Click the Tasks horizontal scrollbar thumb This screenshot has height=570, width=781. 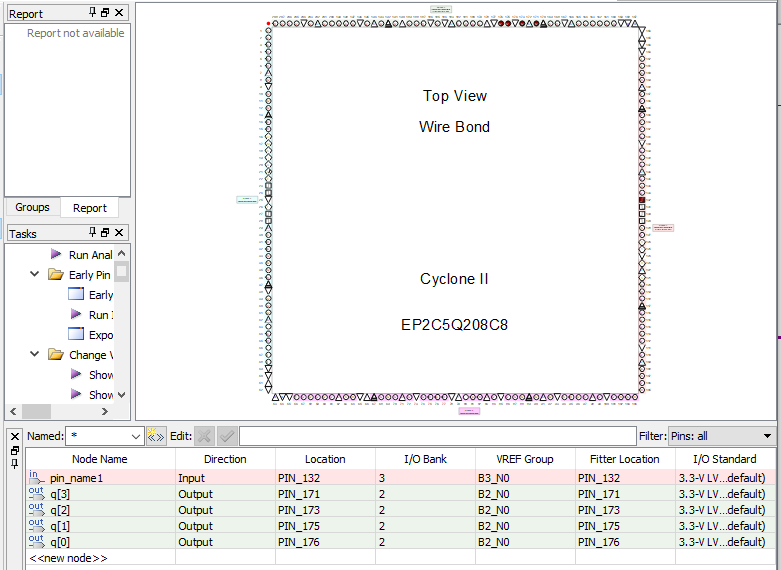click(36, 412)
